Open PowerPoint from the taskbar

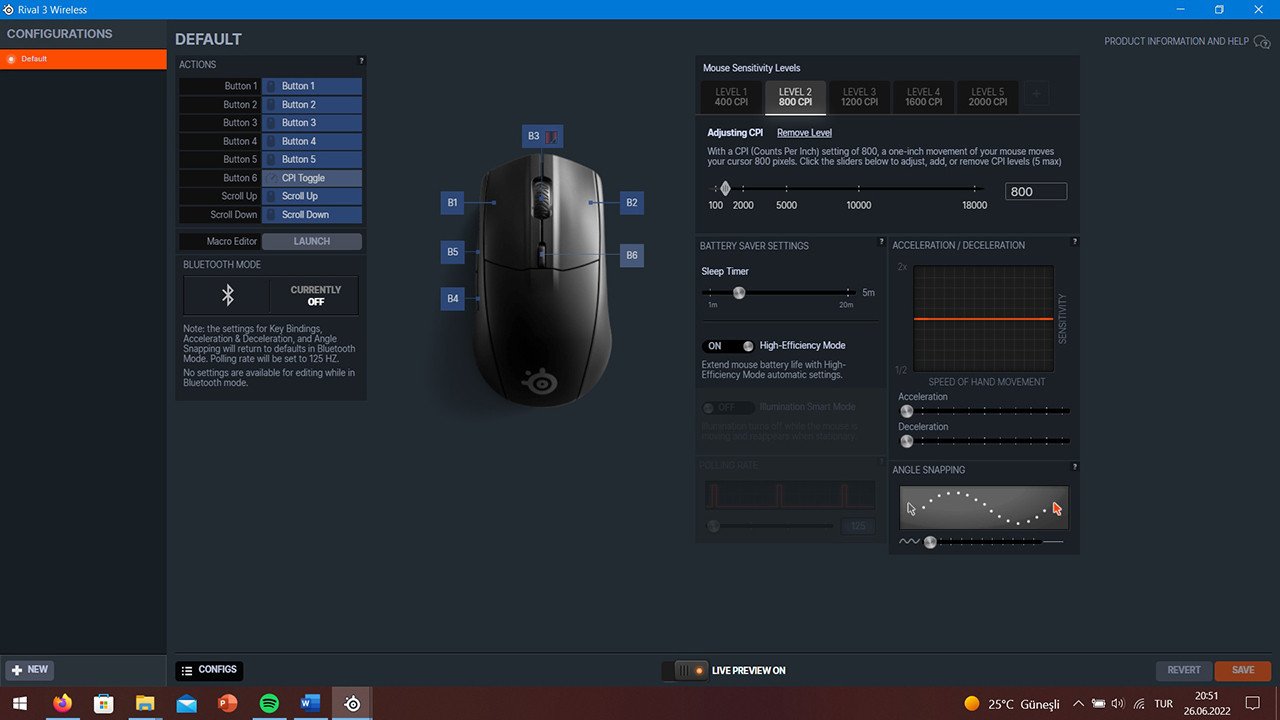pos(227,703)
